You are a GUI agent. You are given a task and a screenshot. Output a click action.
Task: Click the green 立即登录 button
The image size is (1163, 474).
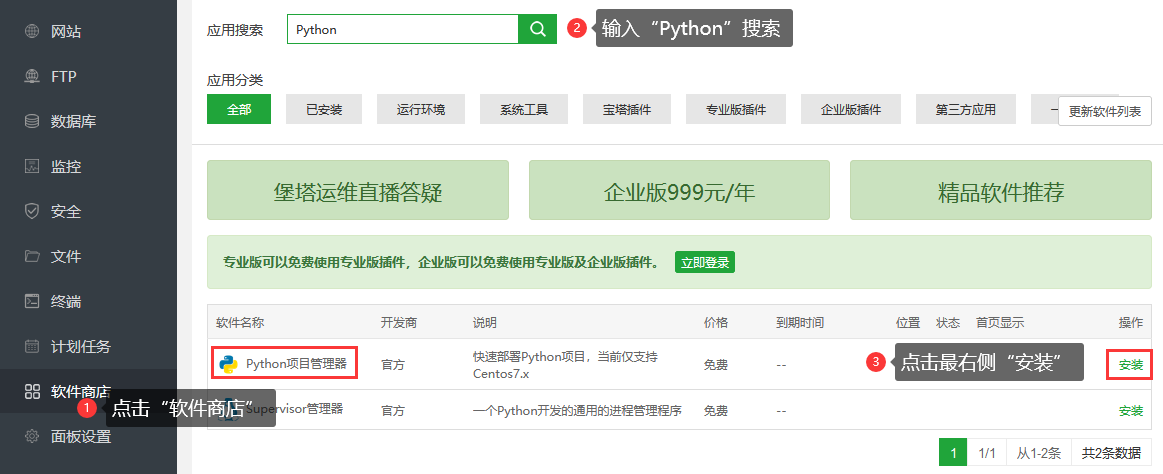tap(705, 263)
